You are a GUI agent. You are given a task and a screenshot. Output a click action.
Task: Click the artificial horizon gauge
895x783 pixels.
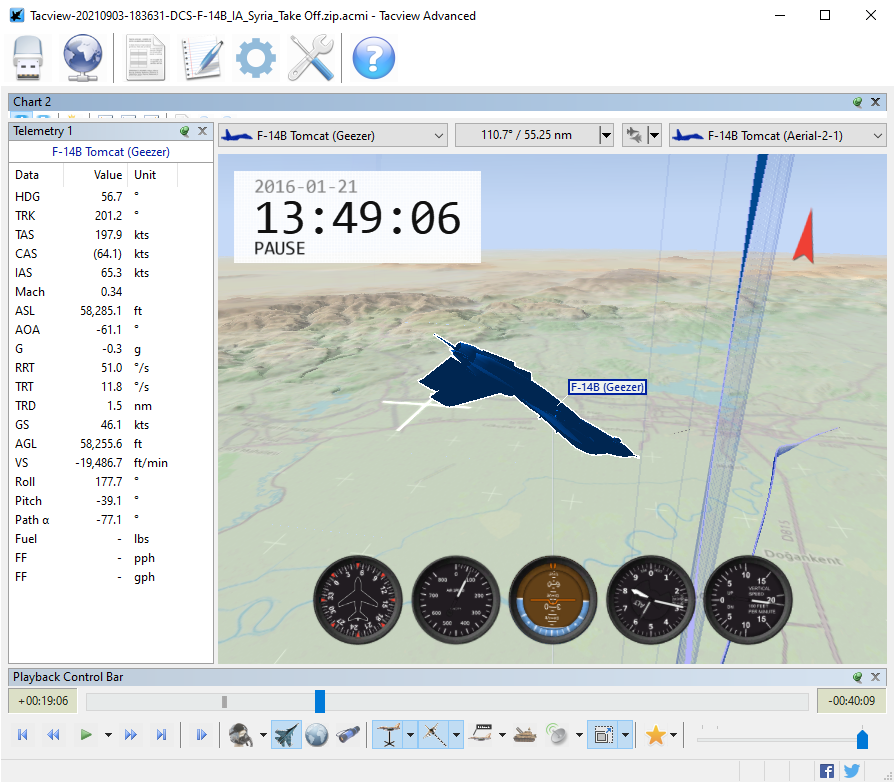point(553,600)
